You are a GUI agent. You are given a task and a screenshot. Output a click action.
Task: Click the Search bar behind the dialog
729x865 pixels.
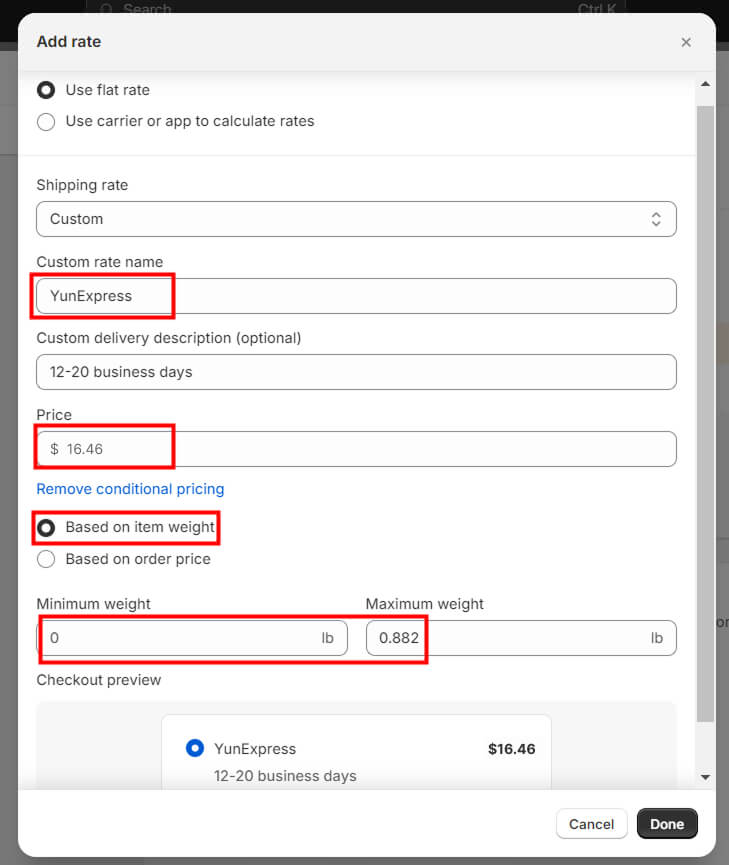pos(356,7)
